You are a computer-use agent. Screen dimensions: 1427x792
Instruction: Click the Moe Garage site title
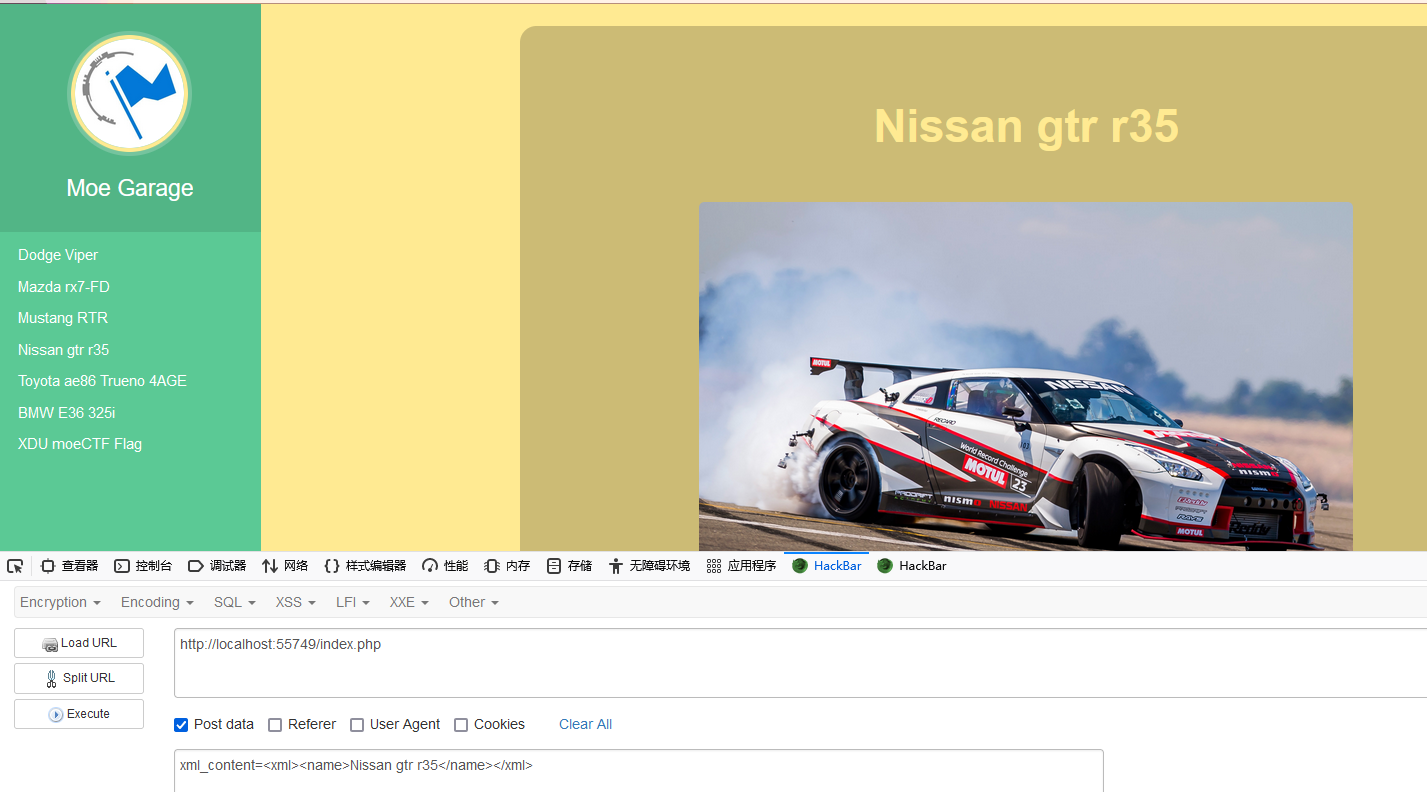(130, 188)
